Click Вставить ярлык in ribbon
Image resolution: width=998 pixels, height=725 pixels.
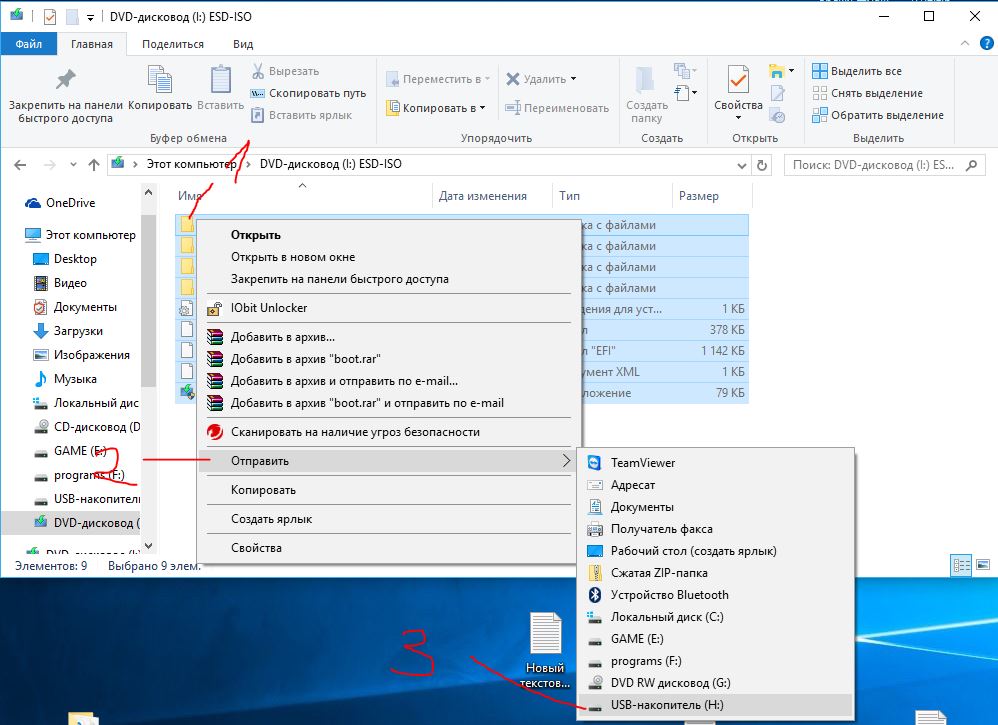302,115
